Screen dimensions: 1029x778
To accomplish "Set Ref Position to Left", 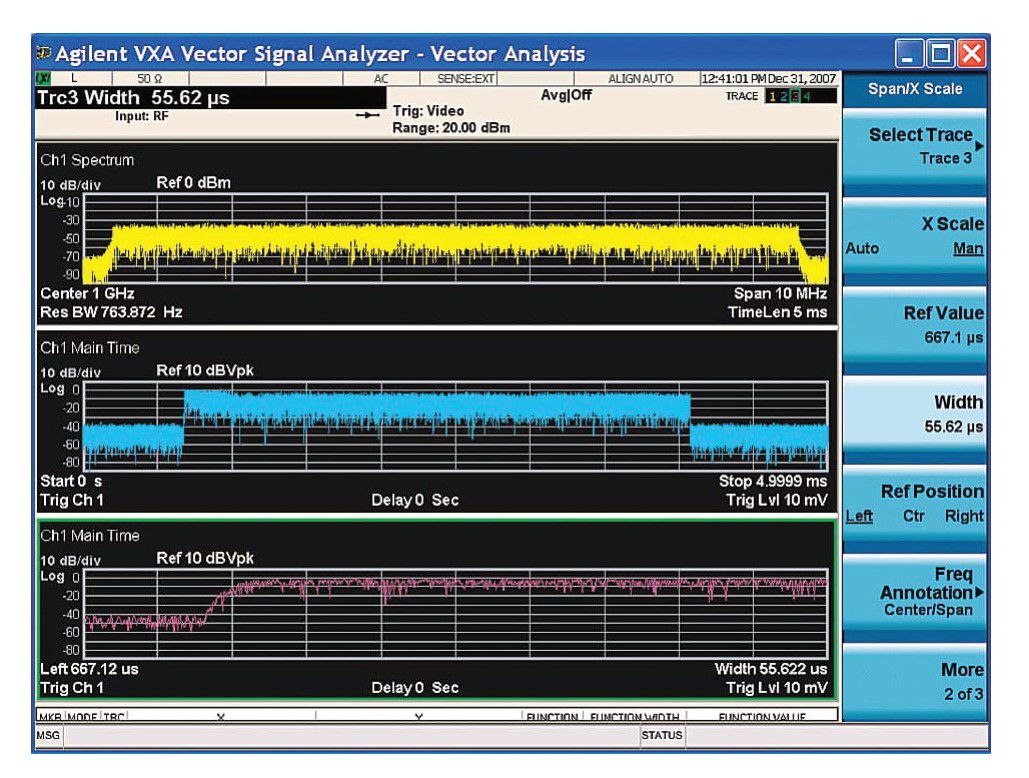I will (857, 517).
